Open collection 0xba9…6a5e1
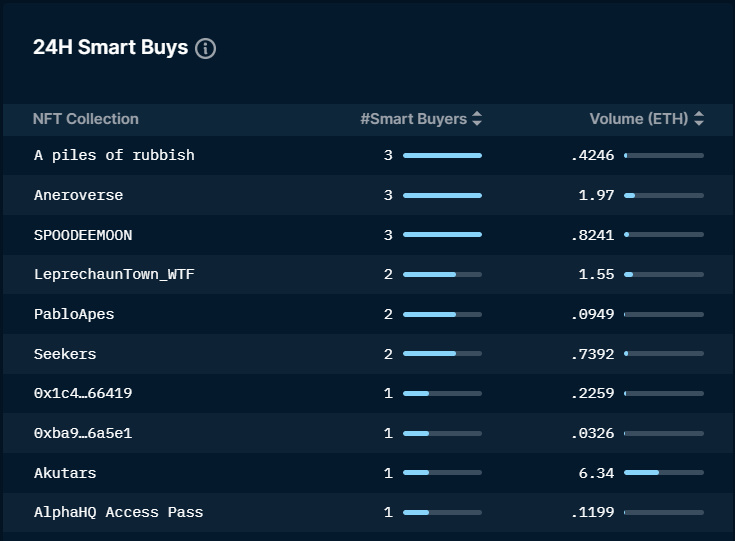The width and height of the screenshot is (735, 541). click(x=83, y=433)
